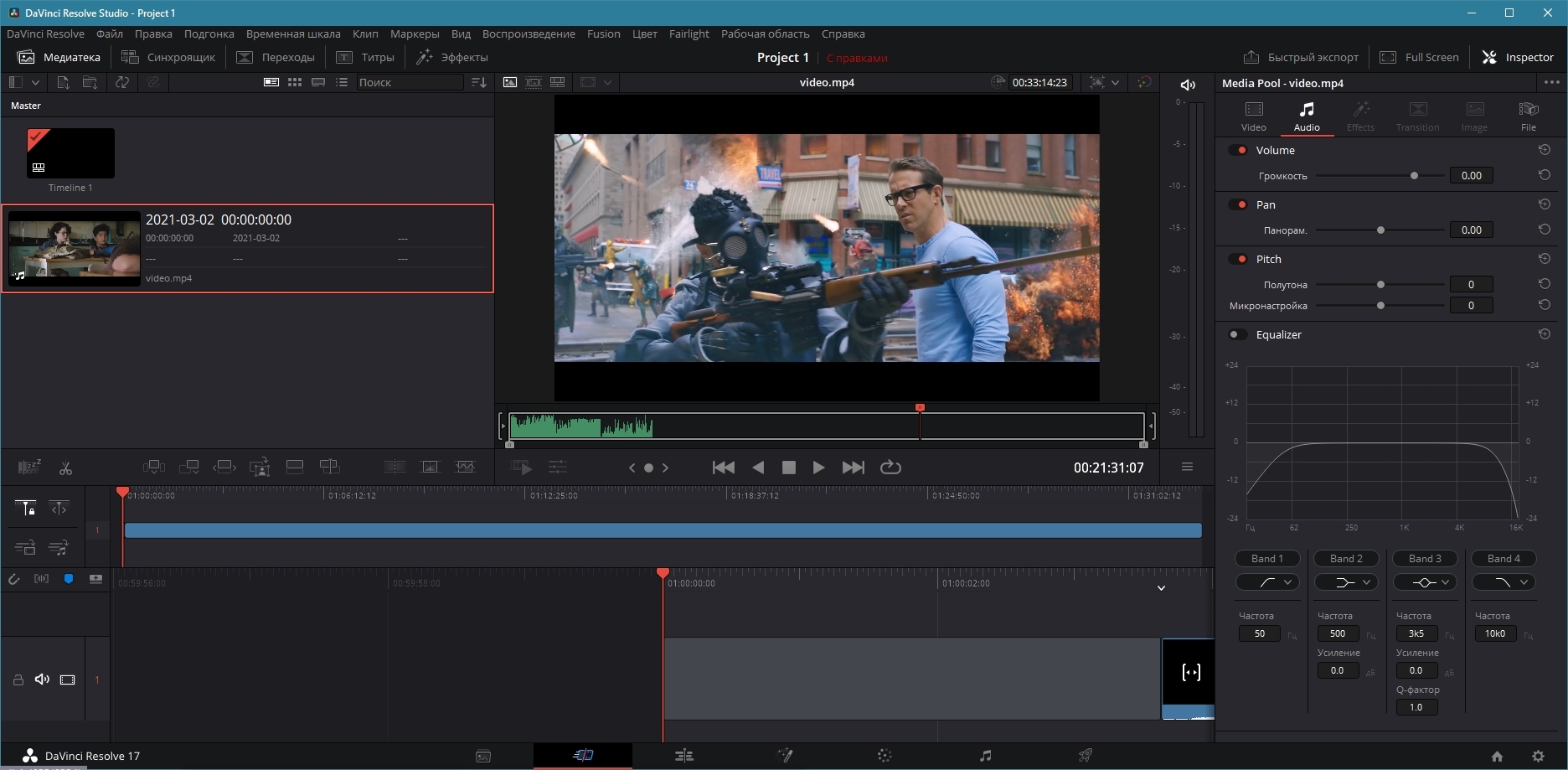1568x770 pixels.
Task: Open Band 1 filter type dropdown
Action: [x=1267, y=582]
